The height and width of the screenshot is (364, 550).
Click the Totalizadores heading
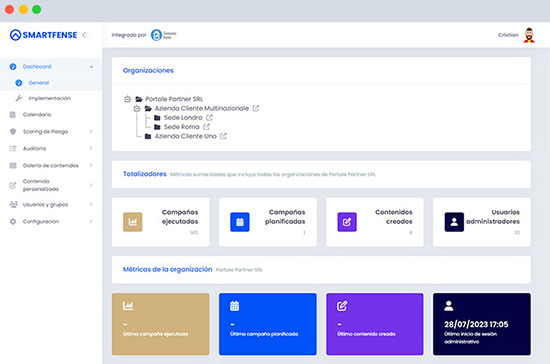click(145, 174)
